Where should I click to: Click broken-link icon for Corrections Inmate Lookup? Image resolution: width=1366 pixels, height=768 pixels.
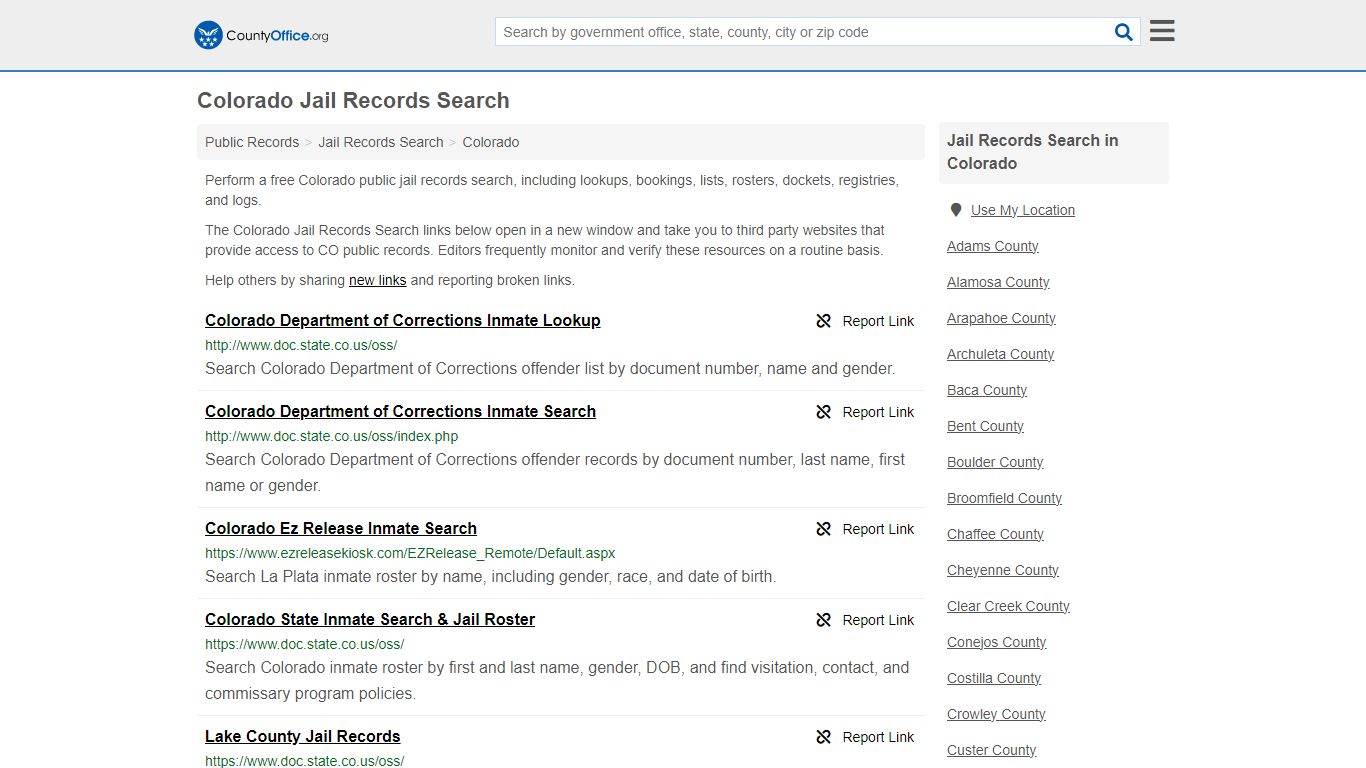(x=824, y=321)
